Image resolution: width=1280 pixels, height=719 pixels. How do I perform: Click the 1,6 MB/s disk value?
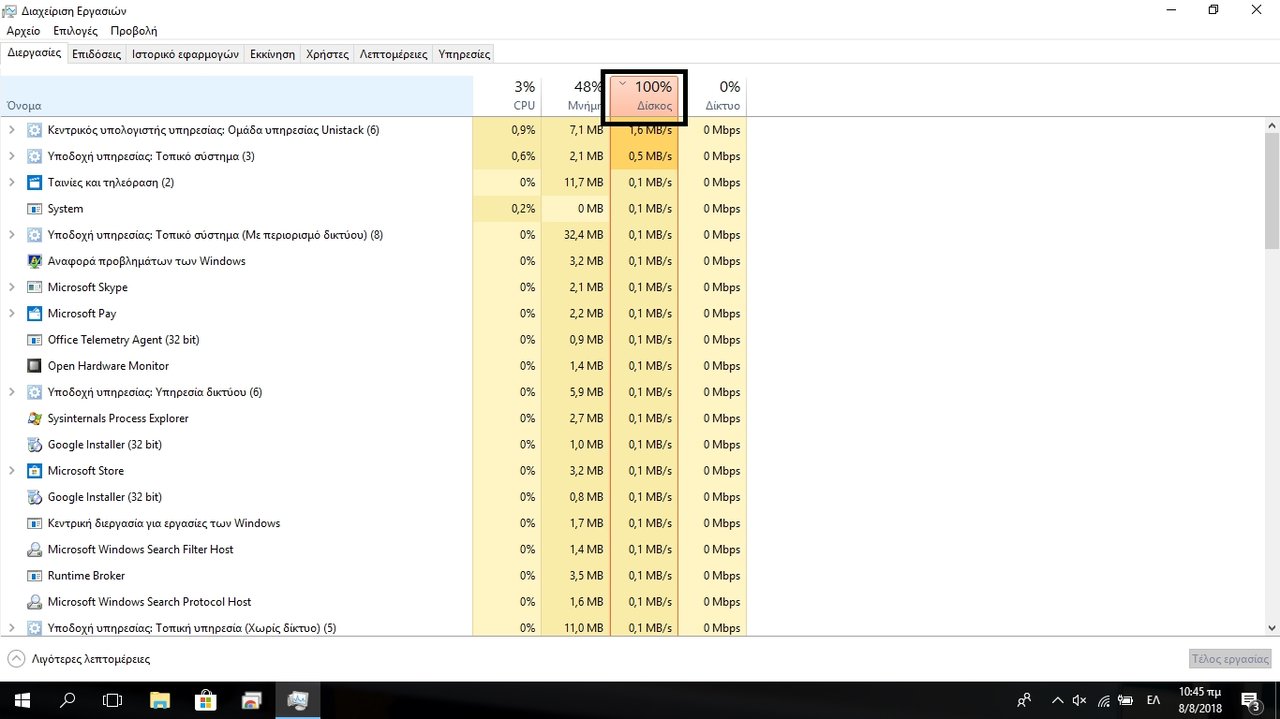651,130
